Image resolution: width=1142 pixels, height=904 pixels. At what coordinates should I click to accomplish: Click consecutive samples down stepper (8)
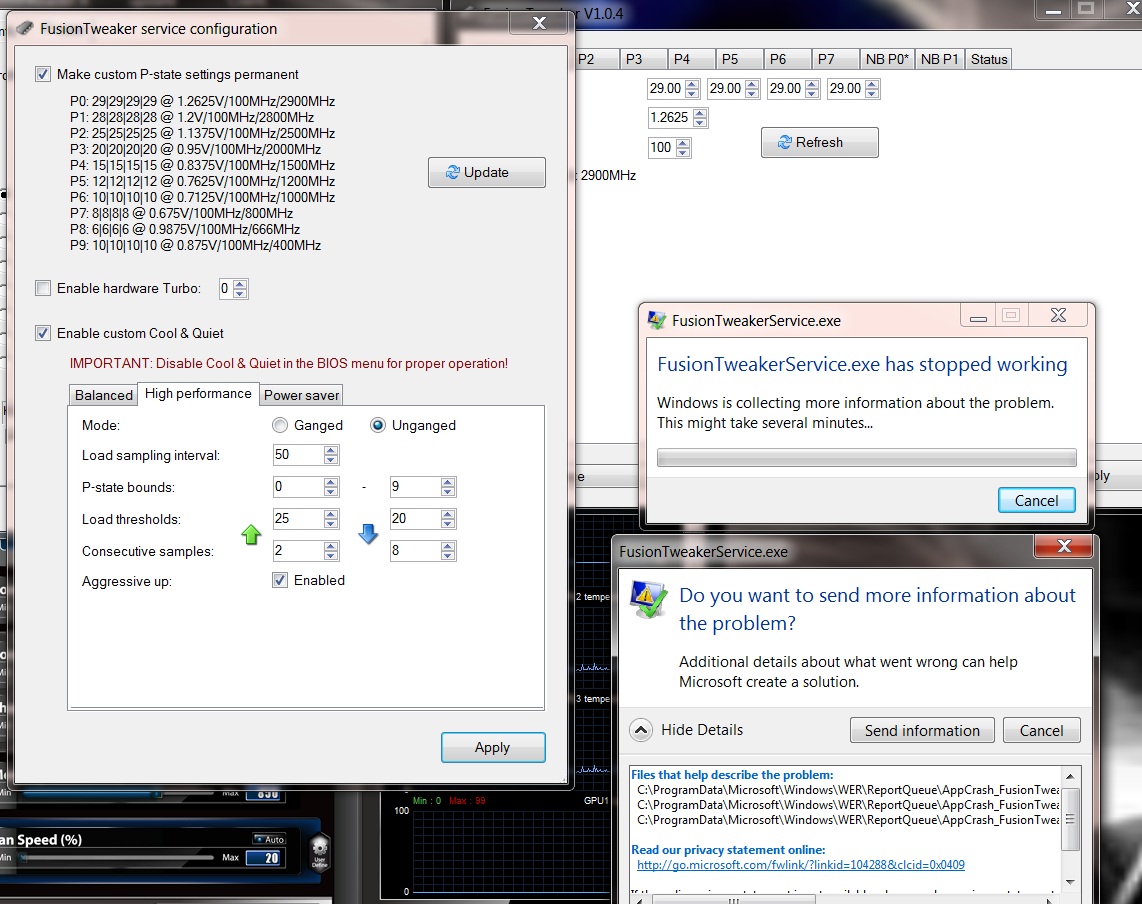click(x=448, y=551)
